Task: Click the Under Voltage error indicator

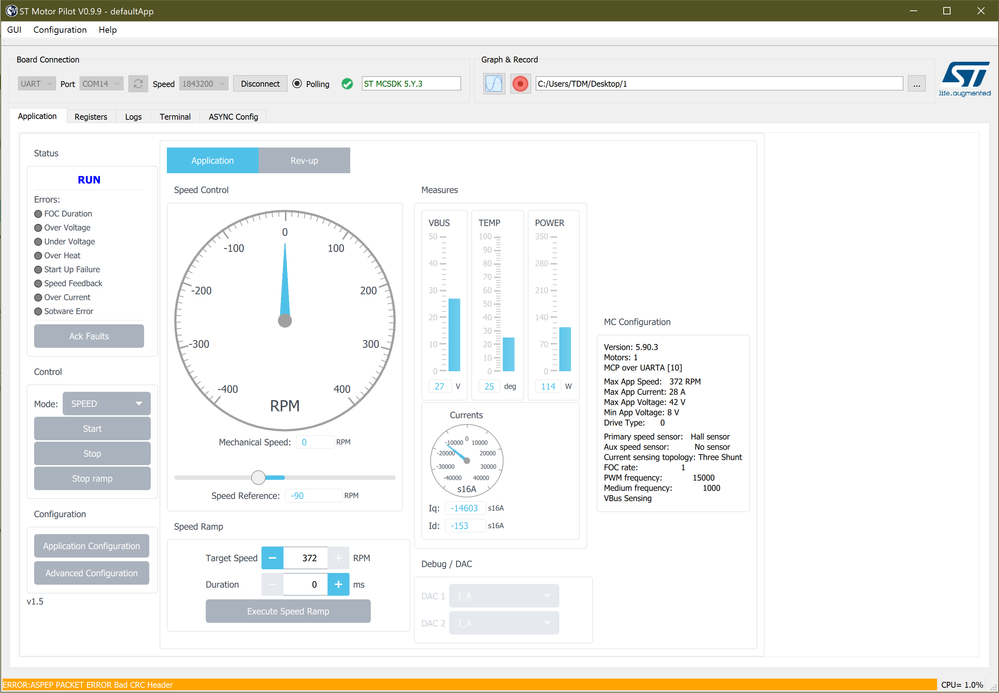Action: tap(38, 242)
